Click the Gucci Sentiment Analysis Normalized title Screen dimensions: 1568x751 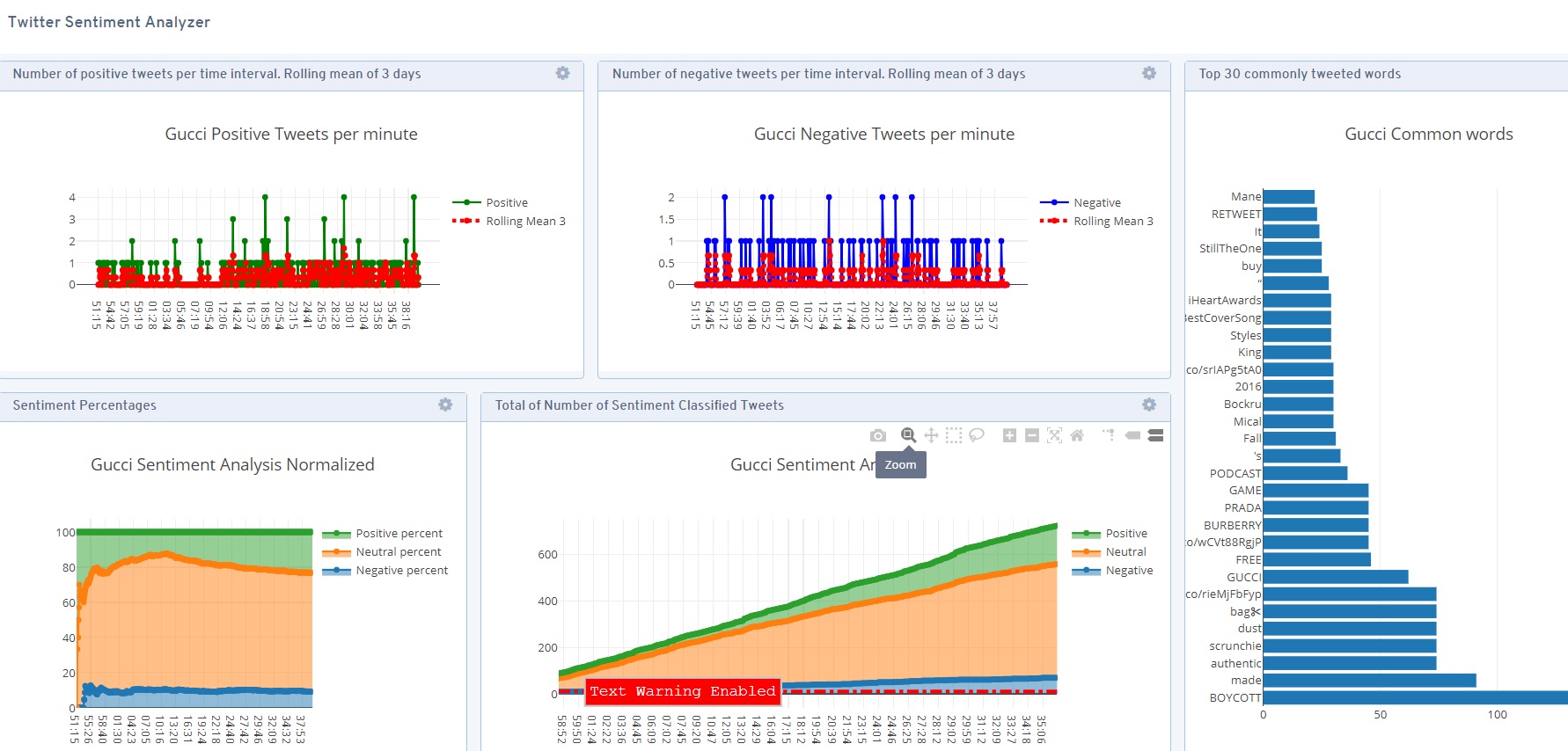(x=232, y=464)
